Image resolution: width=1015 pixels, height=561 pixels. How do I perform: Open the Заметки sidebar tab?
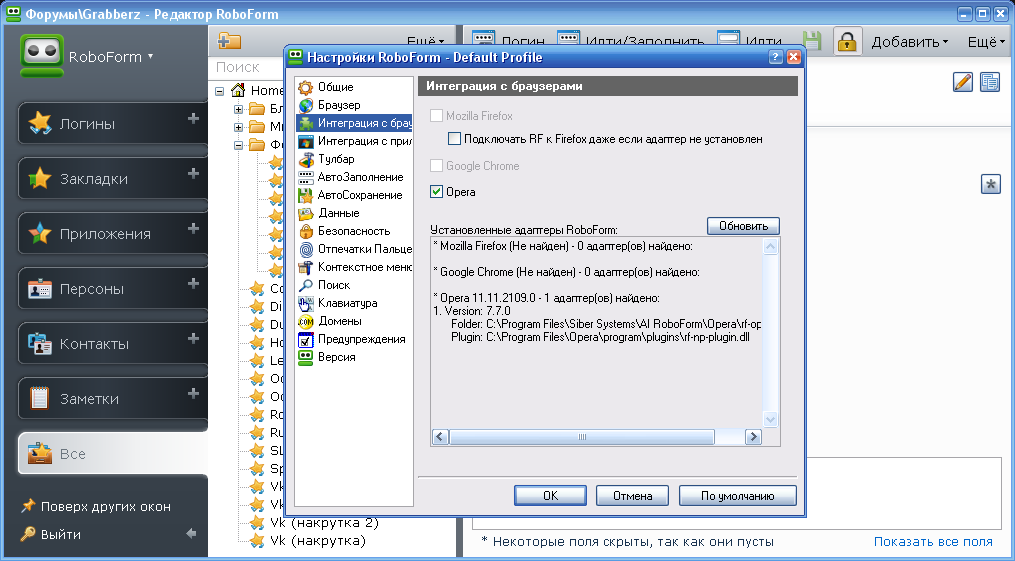pos(113,398)
